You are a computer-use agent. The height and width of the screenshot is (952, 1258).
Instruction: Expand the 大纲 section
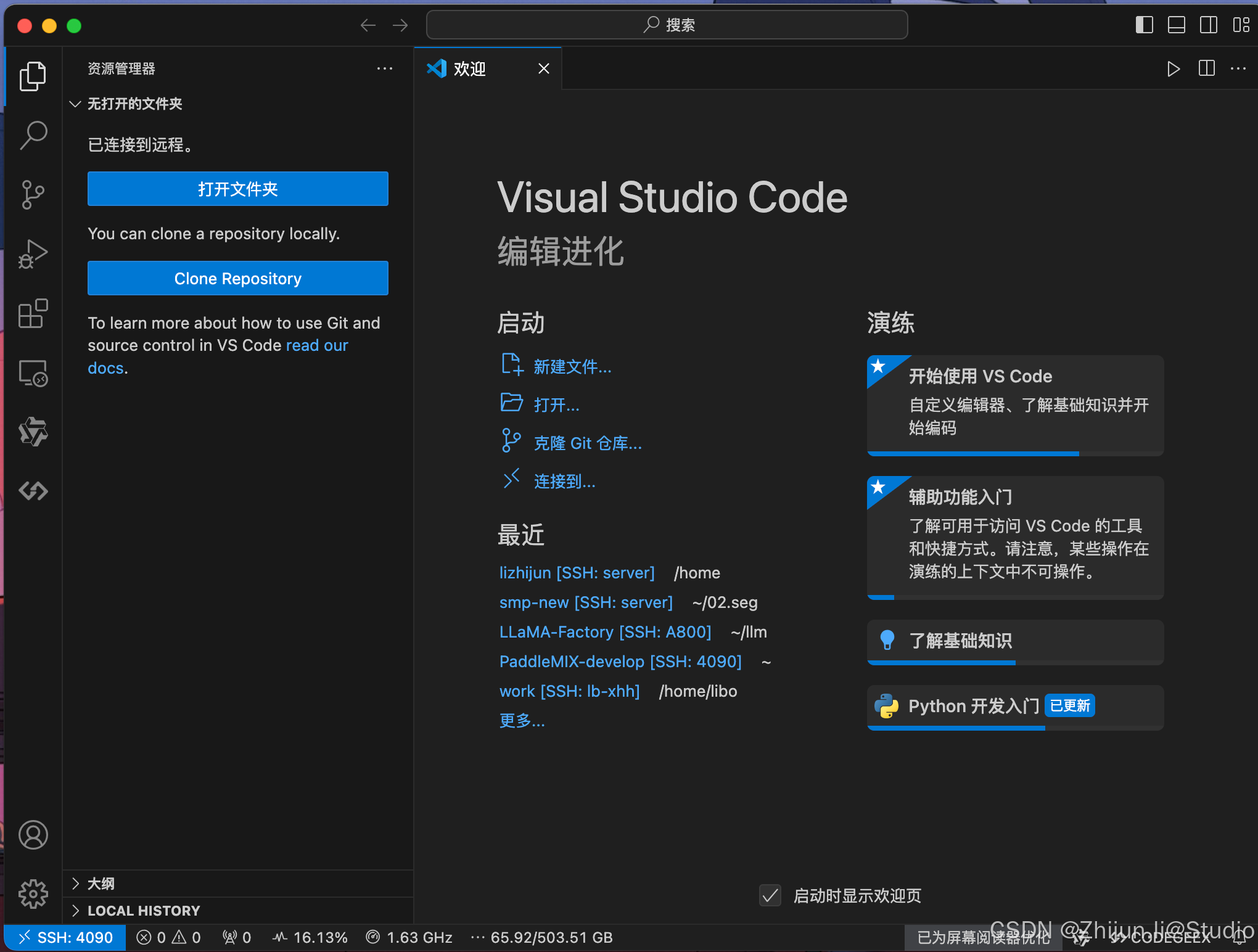pos(237,884)
